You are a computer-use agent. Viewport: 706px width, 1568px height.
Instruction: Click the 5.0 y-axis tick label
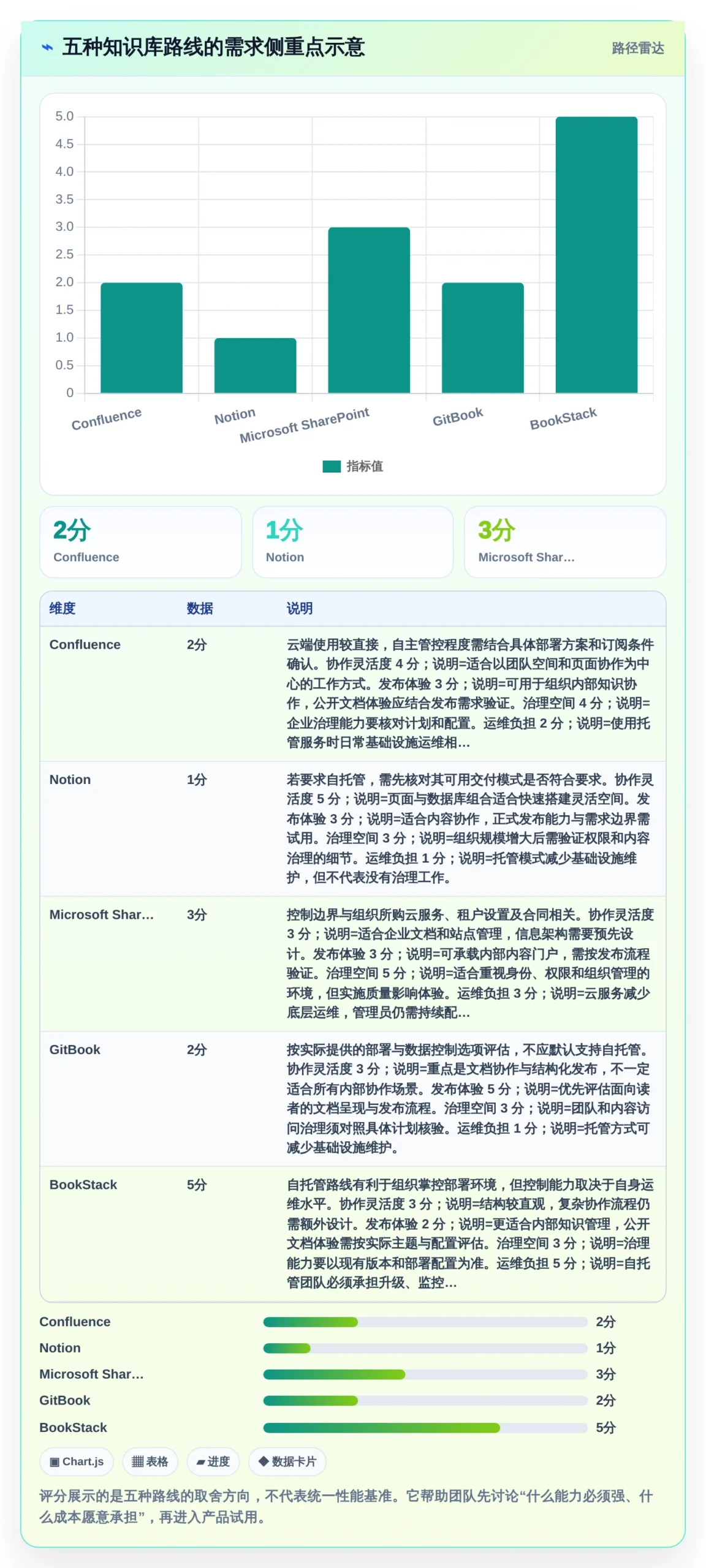coord(64,116)
